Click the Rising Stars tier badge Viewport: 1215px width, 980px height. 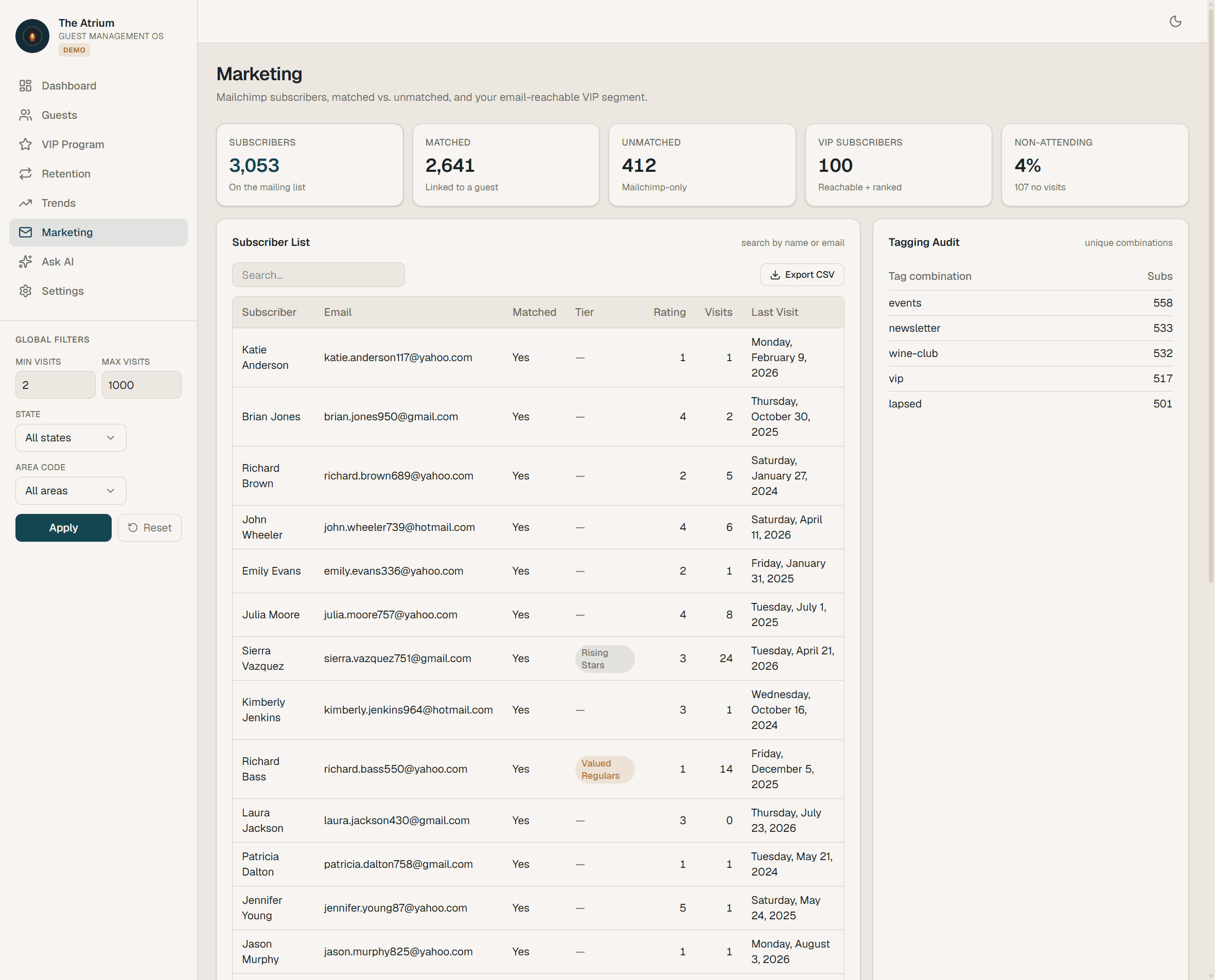[605, 659]
